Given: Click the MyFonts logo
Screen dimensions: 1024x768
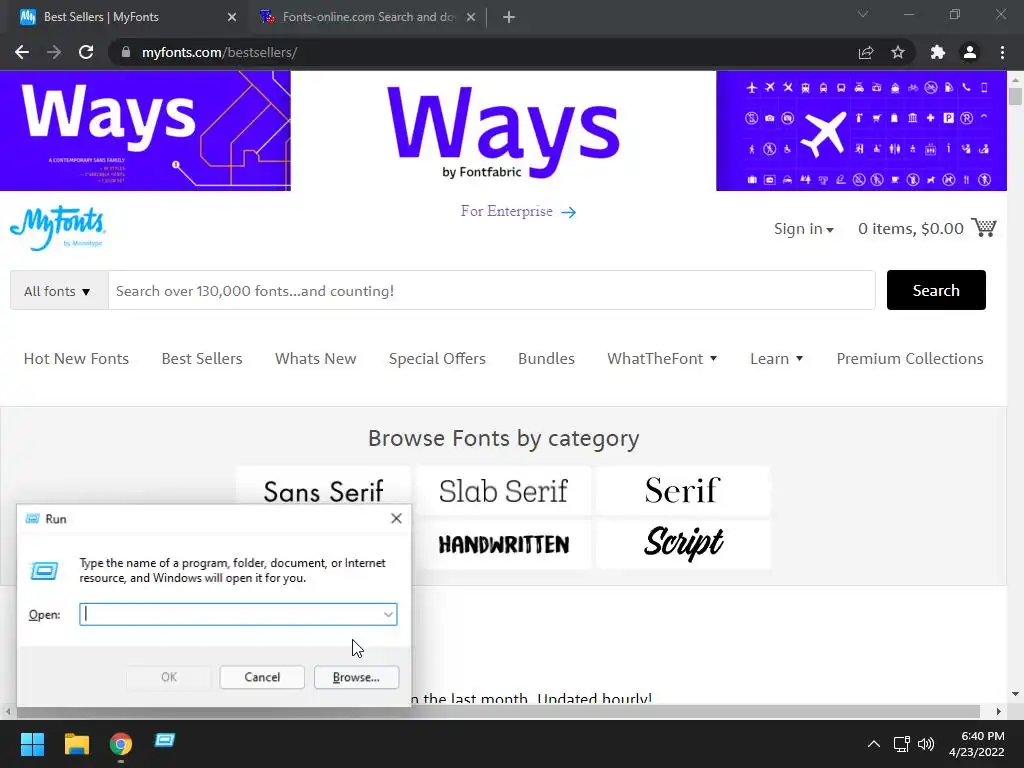Looking at the screenshot, I should (57, 228).
